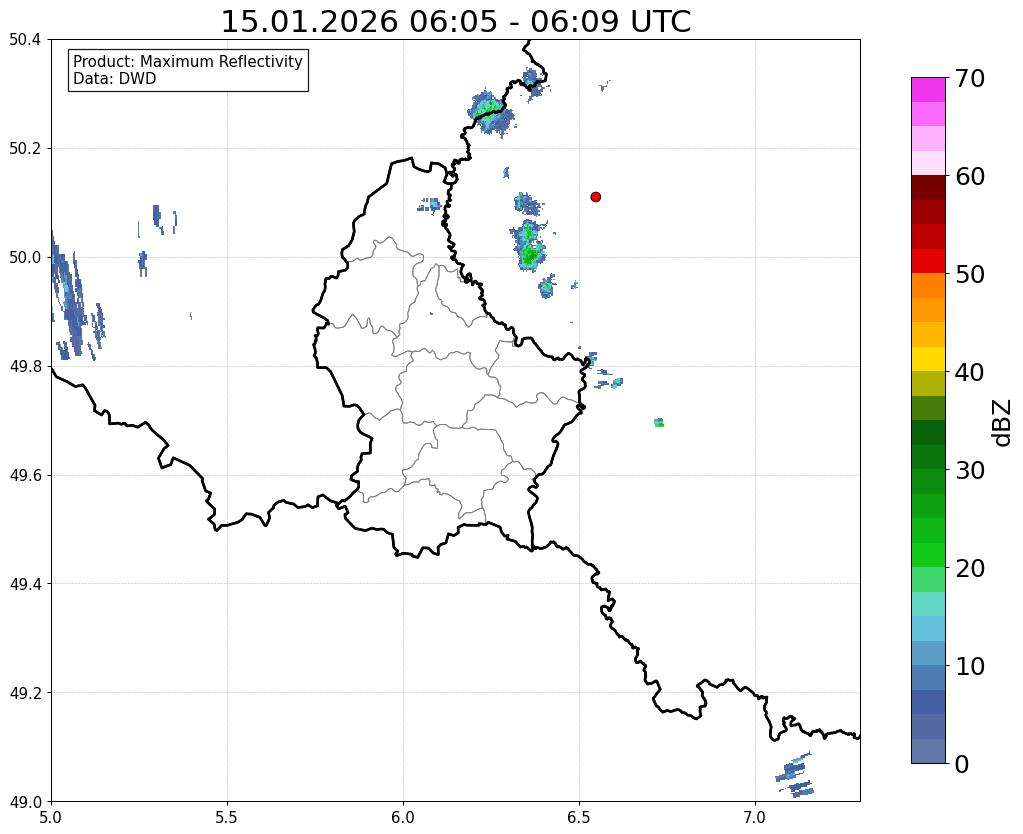Click the orange 50 dBZ color band
The height and width of the screenshot is (834, 1023).
pos(928,285)
